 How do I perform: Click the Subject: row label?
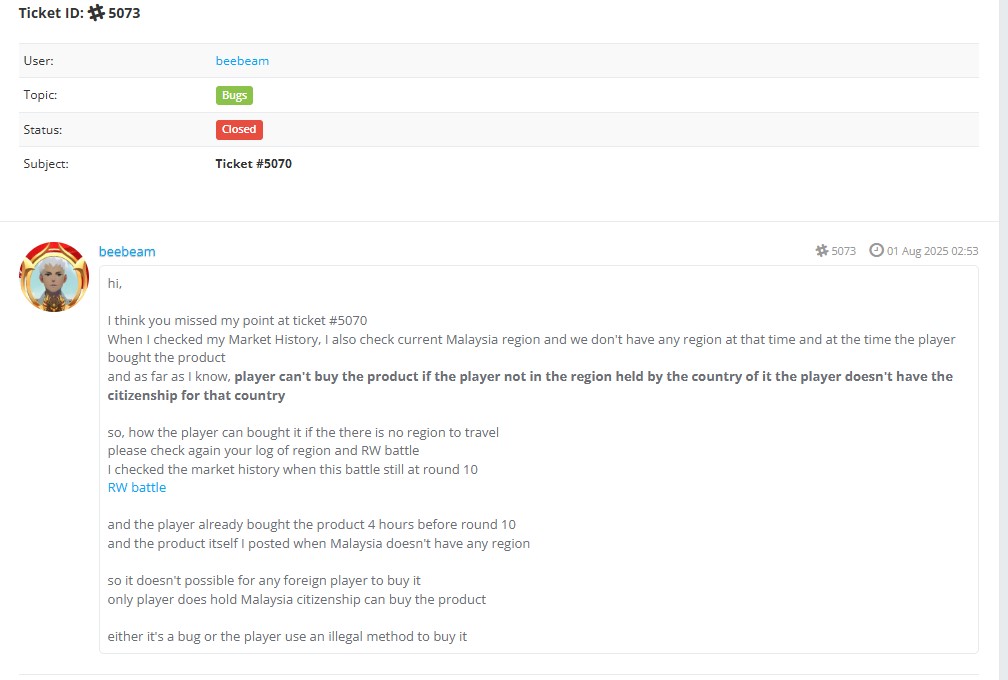click(46, 164)
